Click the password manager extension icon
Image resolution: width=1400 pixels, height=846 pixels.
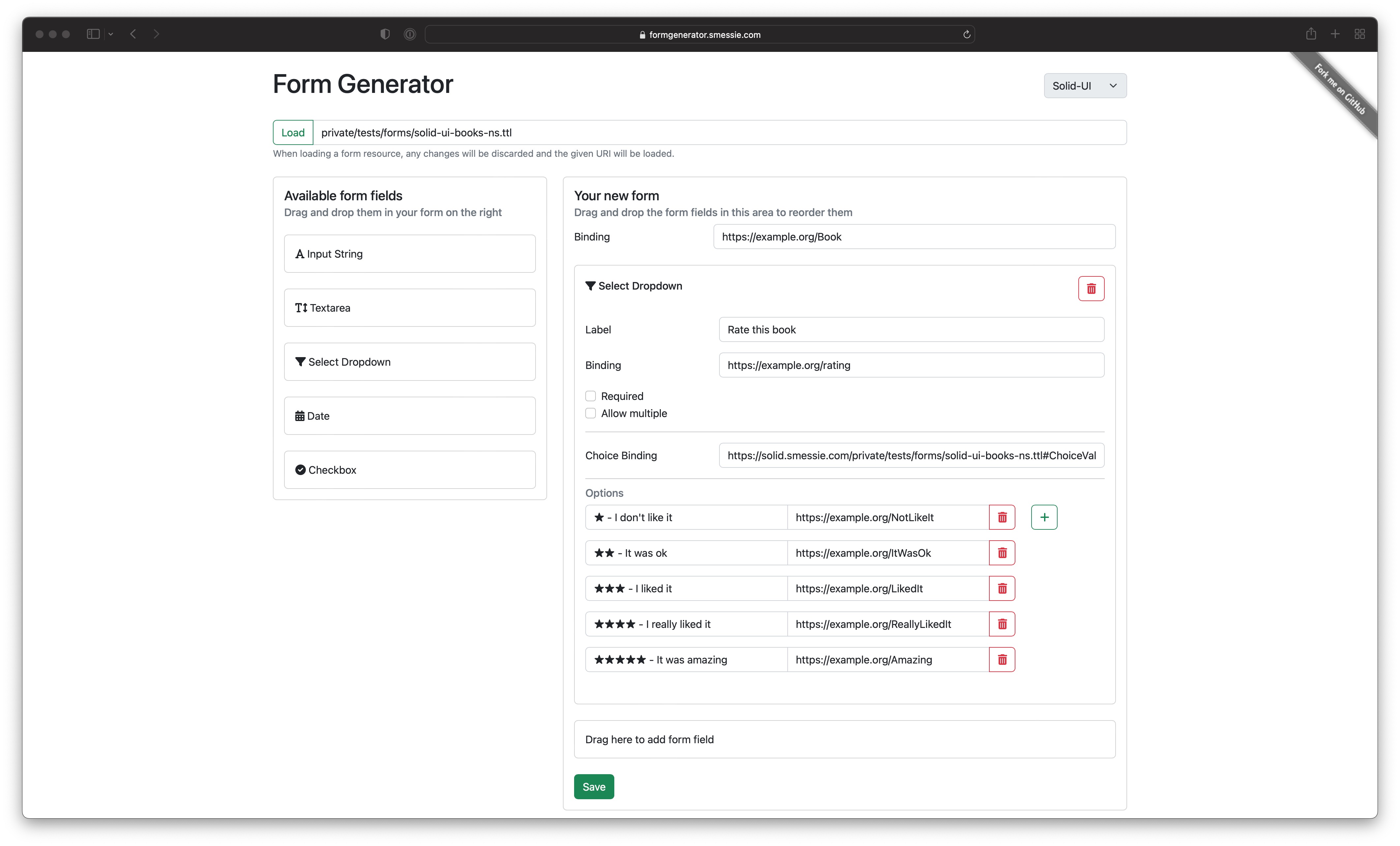tap(410, 34)
